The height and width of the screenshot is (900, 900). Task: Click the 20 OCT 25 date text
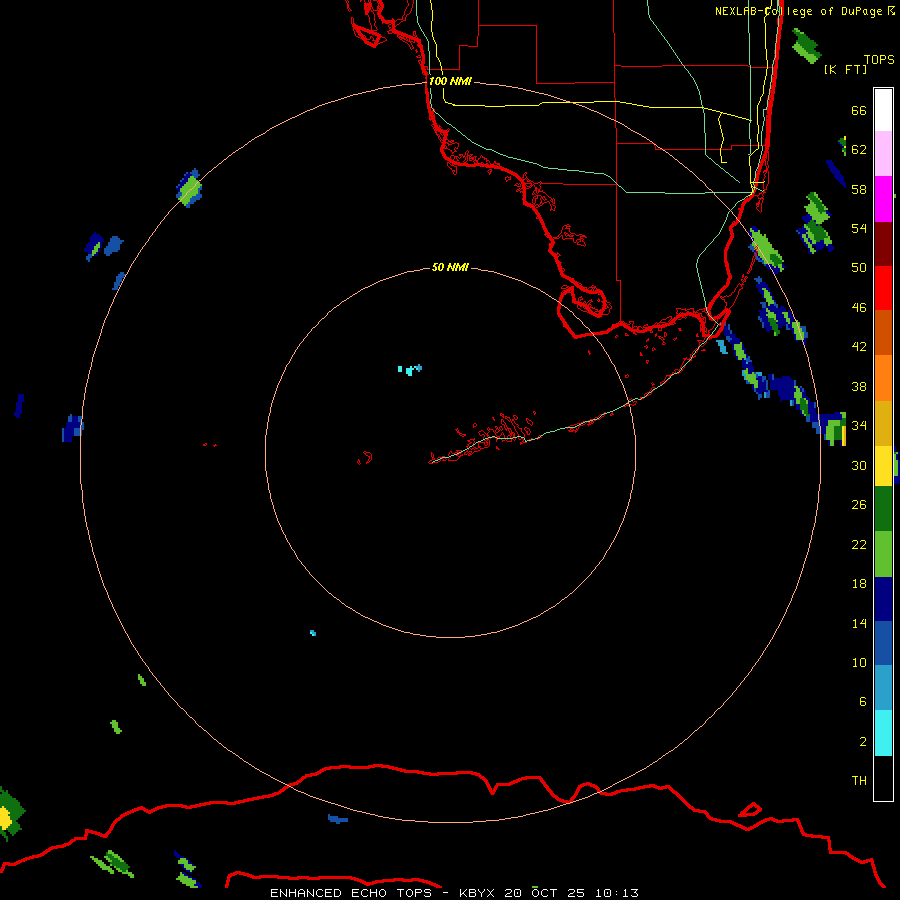(545, 893)
